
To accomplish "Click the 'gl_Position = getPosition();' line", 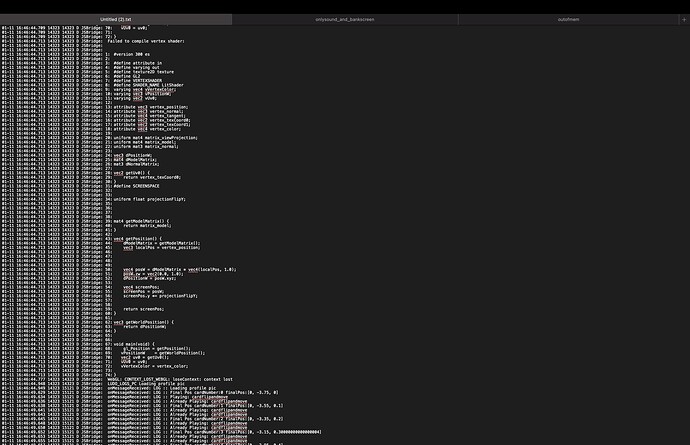I will [x=157, y=349].
